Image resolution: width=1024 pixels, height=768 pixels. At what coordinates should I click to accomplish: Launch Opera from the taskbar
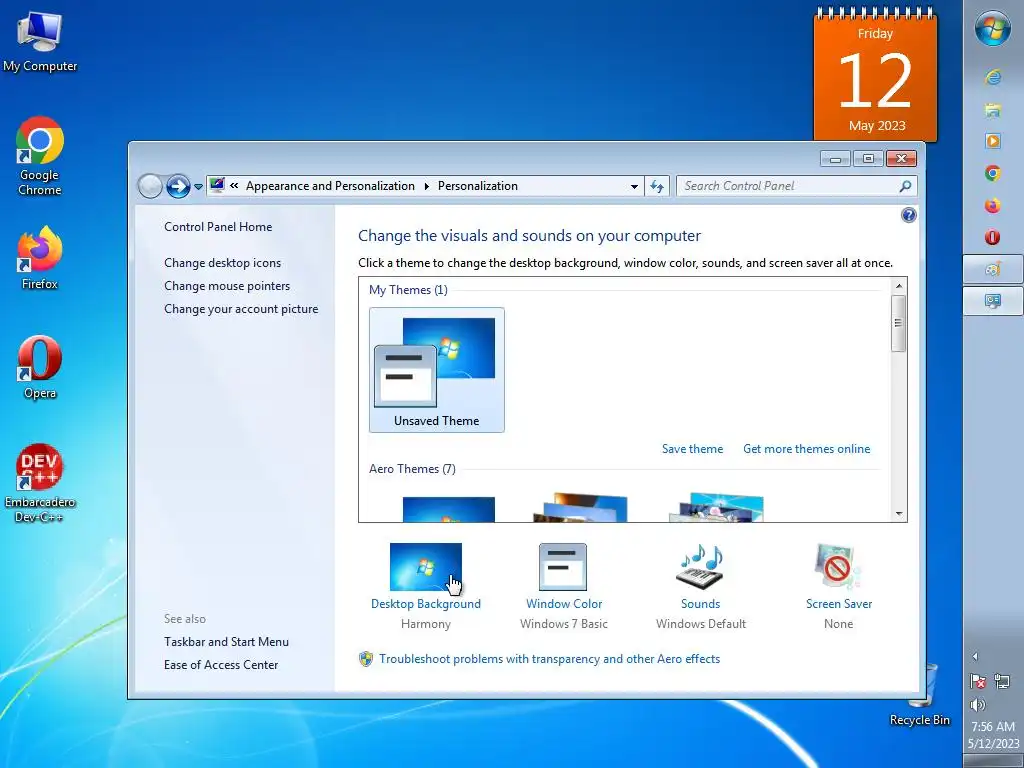(x=993, y=237)
